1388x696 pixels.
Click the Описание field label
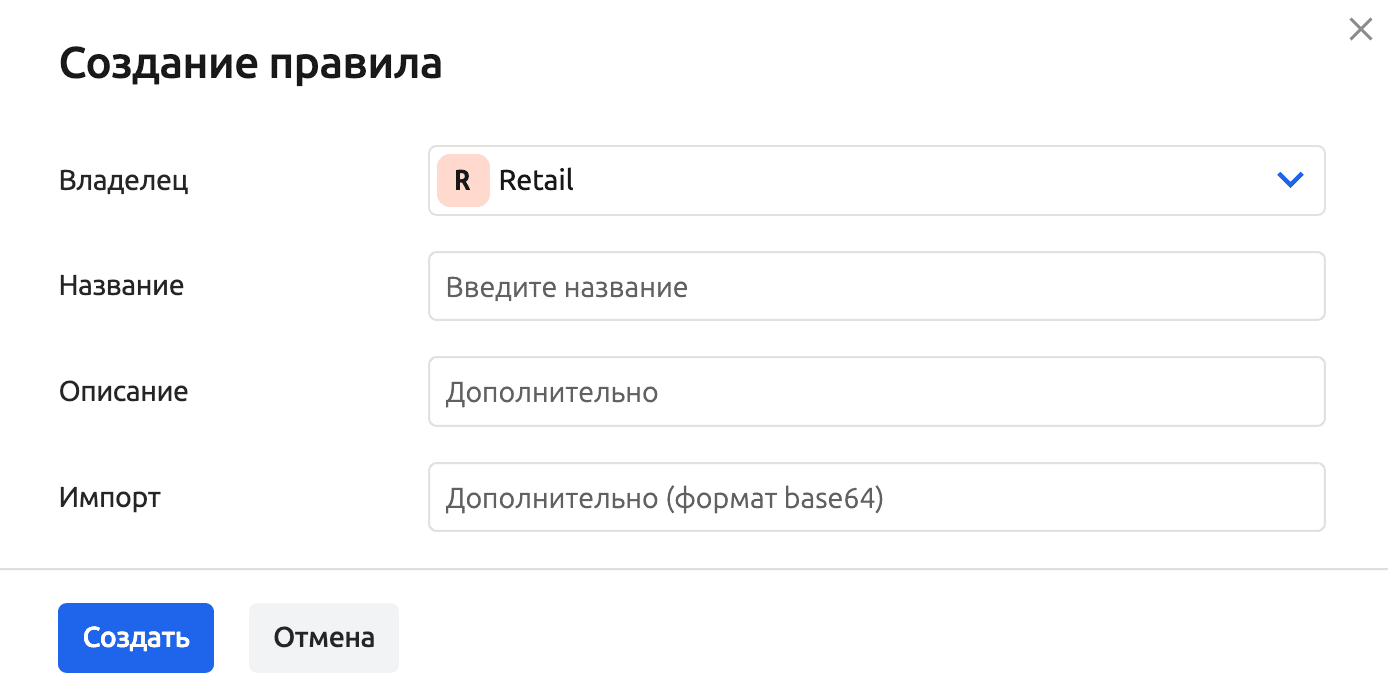coord(123,391)
